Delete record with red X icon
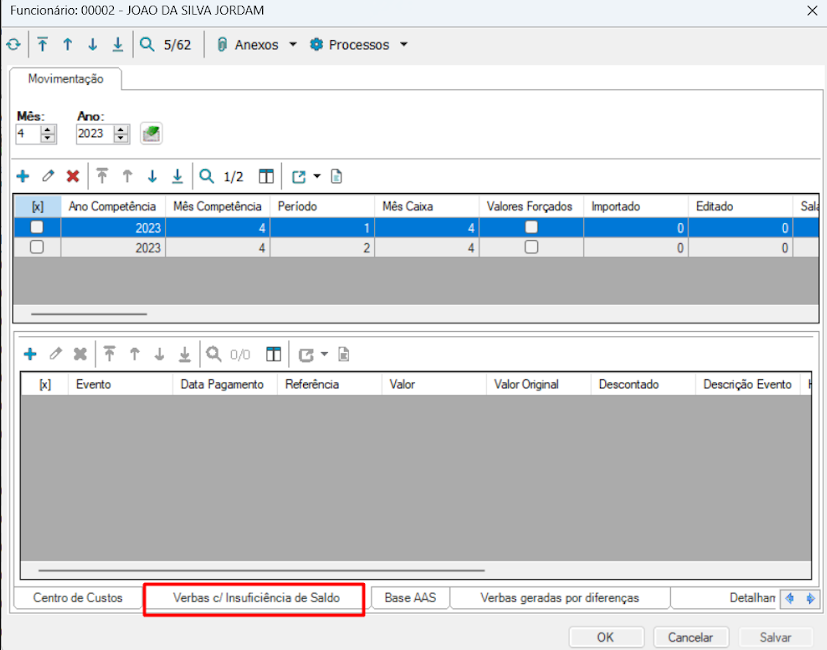This screenshot has width=827, height=650. [x=73, y=176]
